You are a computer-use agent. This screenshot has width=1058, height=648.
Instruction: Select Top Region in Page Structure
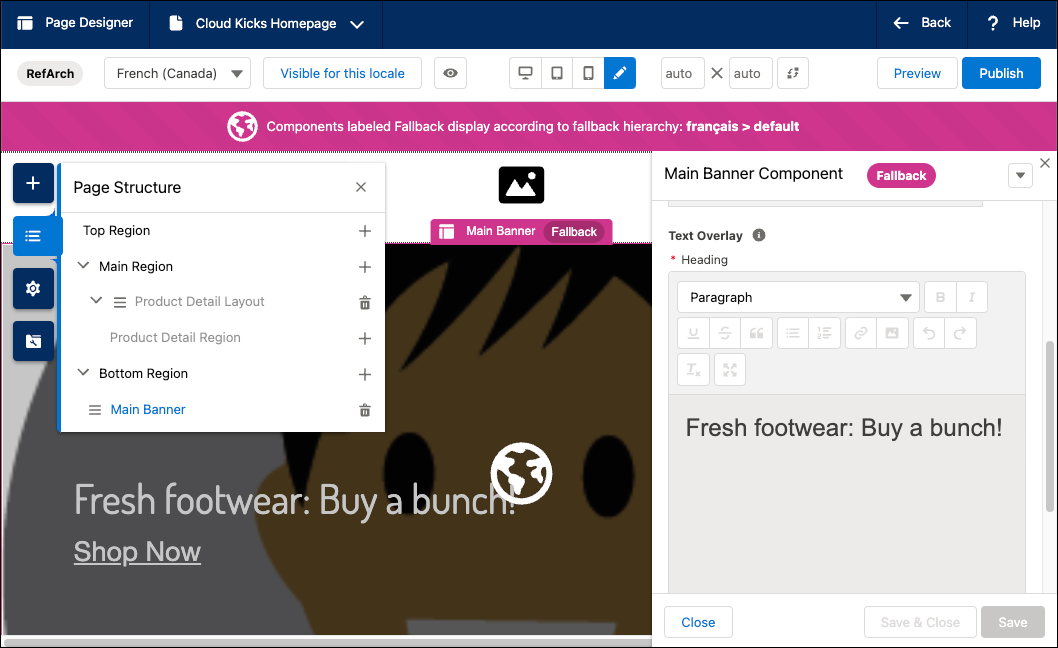point(116,231)
